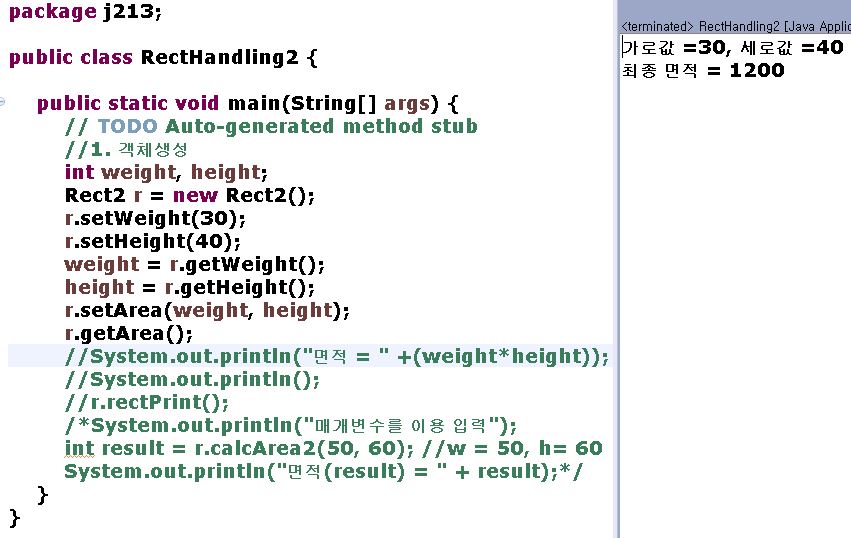Click the 'weight = r.getWeight();' line
Viewport: 851px width, 538px height.
click(194, 265)
